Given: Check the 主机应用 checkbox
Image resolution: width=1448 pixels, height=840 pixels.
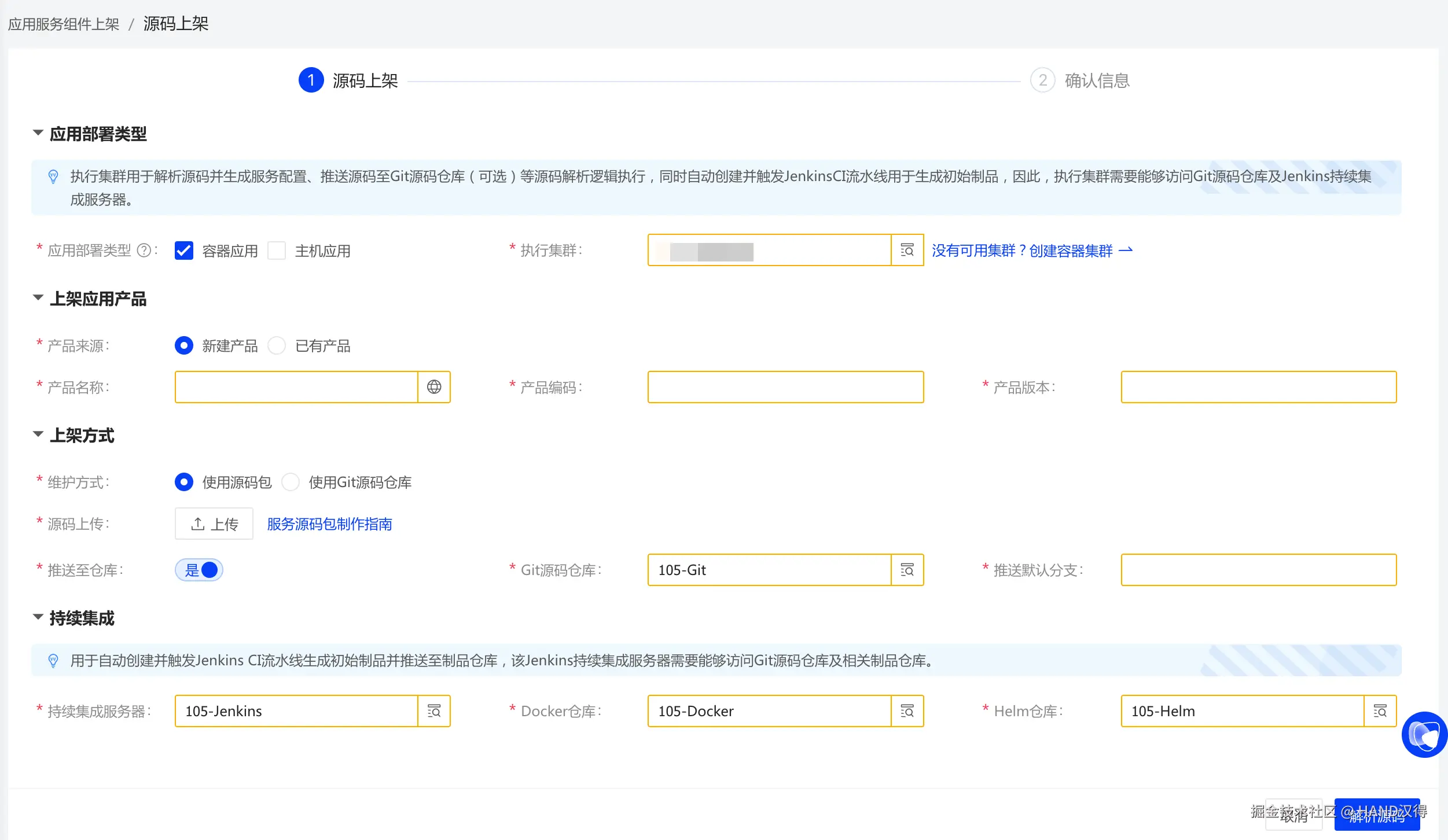Looking at the screenshot, I should pos(277,250).
